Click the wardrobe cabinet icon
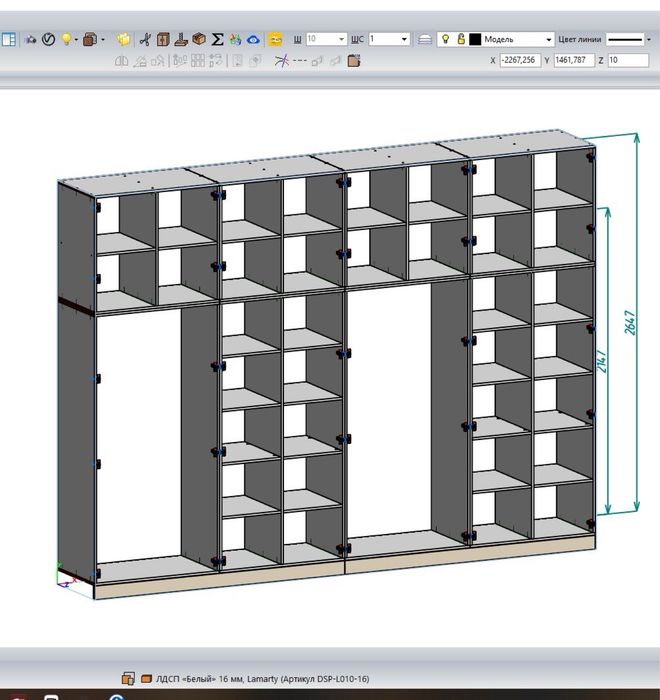The width and height of the screenshot is (660, 700). (163, 39)
